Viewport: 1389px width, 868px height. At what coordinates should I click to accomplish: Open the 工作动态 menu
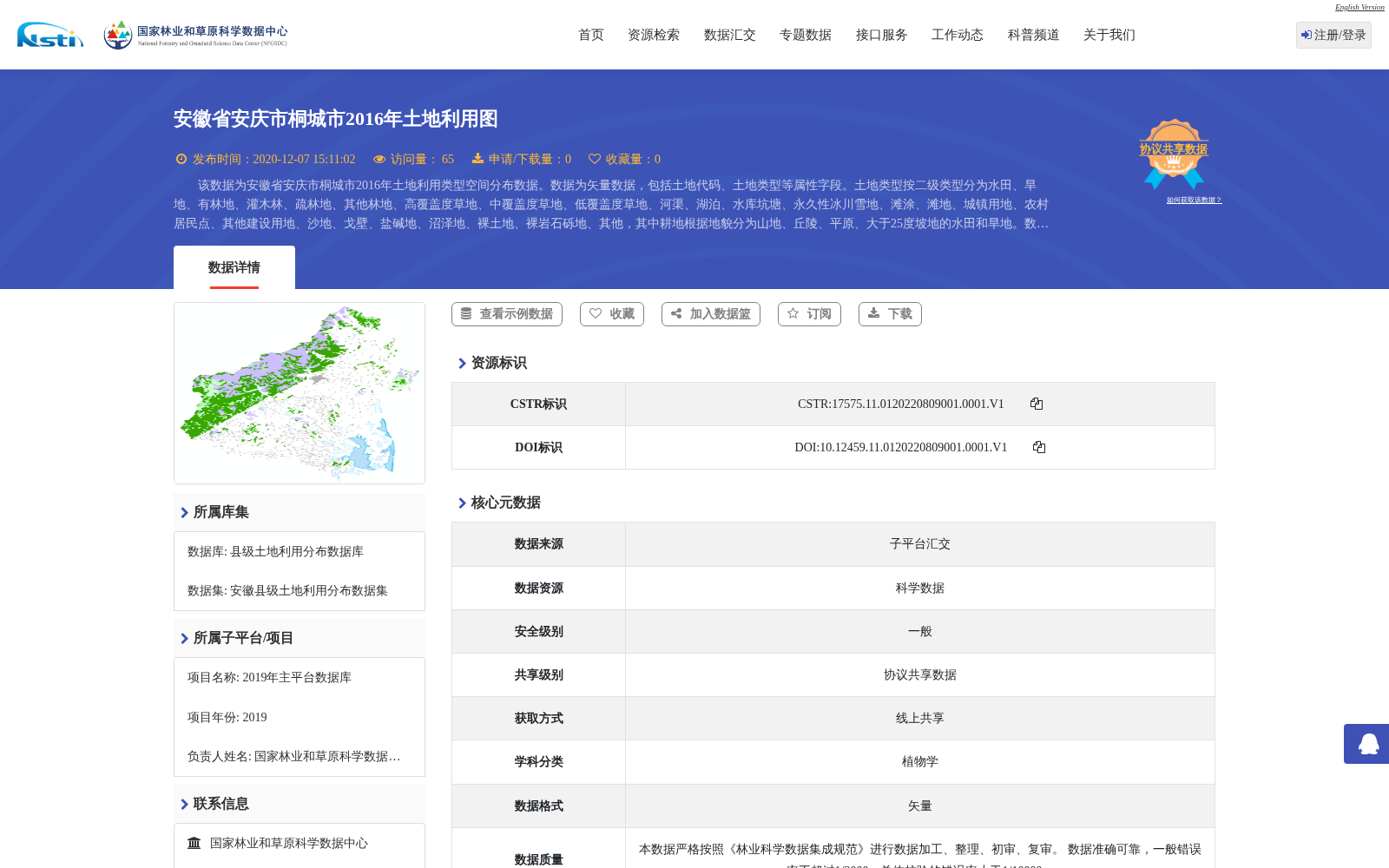(x=958, y=35)
